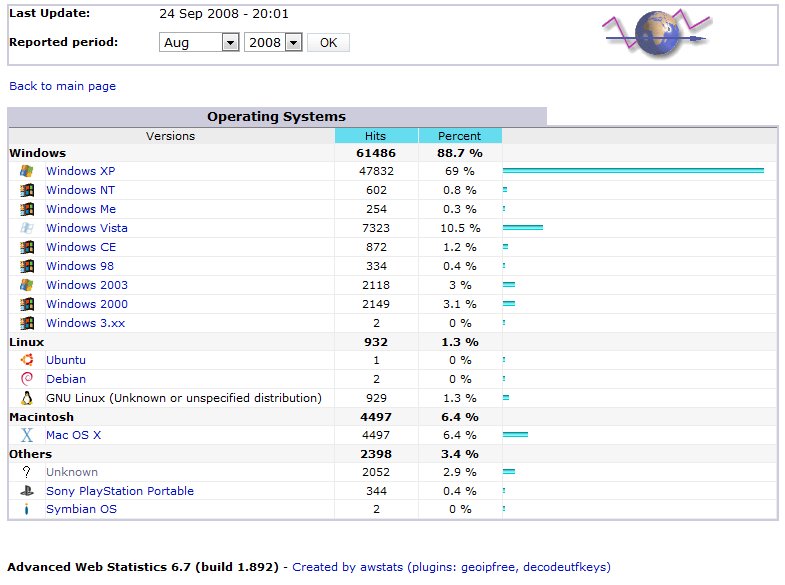This screenshot has height=585, width=785.
Task: Open the Sony PlayStation Portable link
Action: click(120, 491)
